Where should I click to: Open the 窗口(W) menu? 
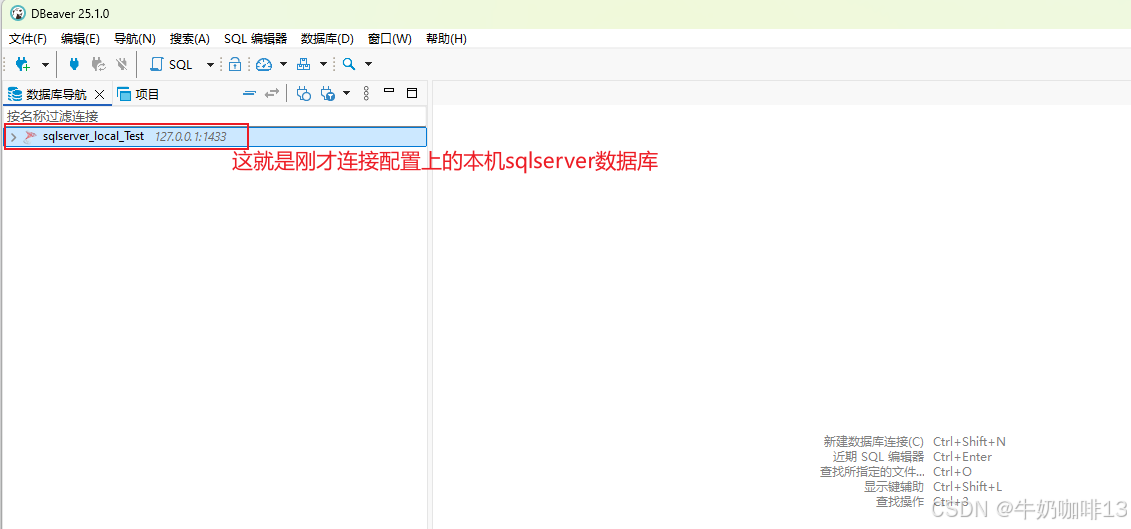390,38
